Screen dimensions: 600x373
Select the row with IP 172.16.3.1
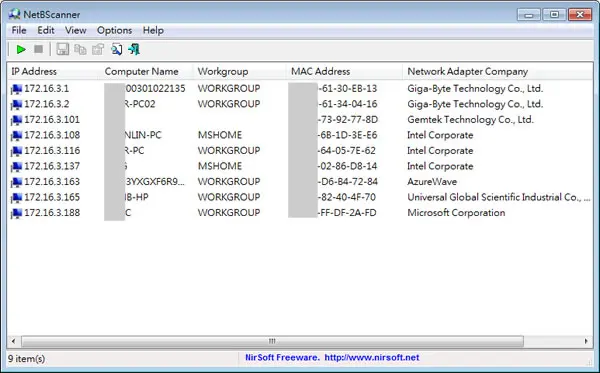[300, 88]
